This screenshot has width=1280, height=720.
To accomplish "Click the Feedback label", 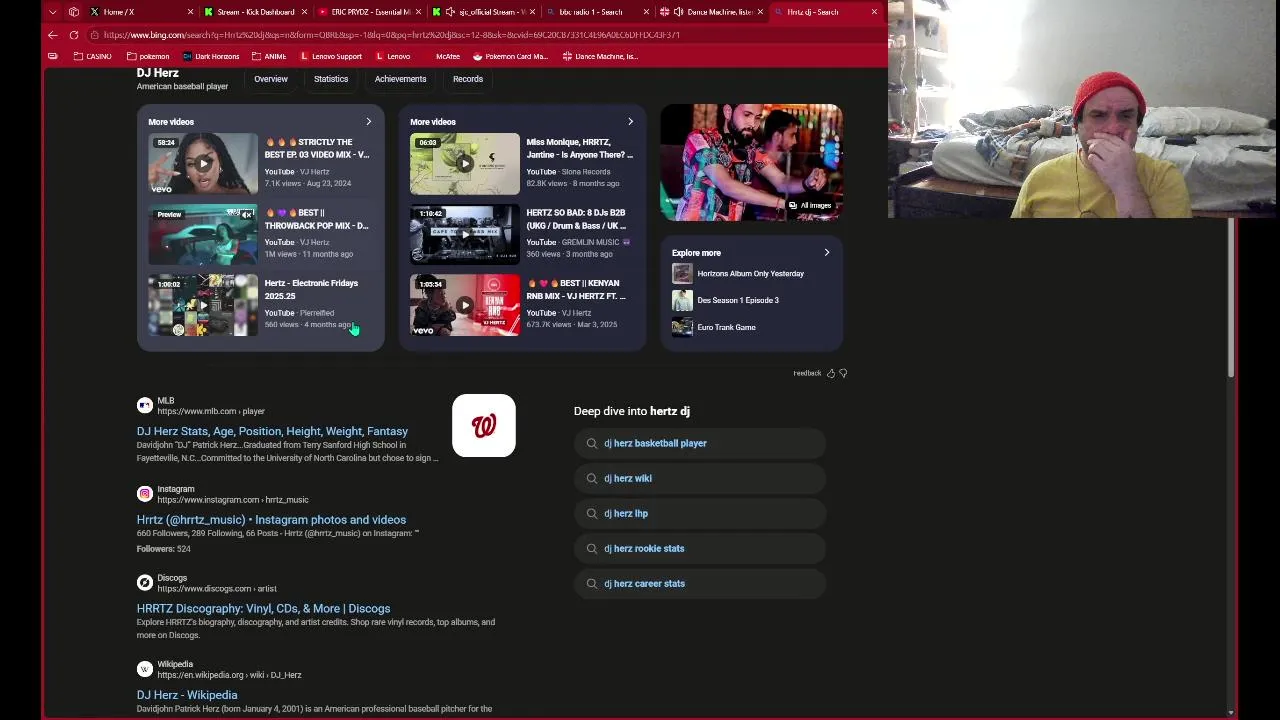I will point(807,373).
